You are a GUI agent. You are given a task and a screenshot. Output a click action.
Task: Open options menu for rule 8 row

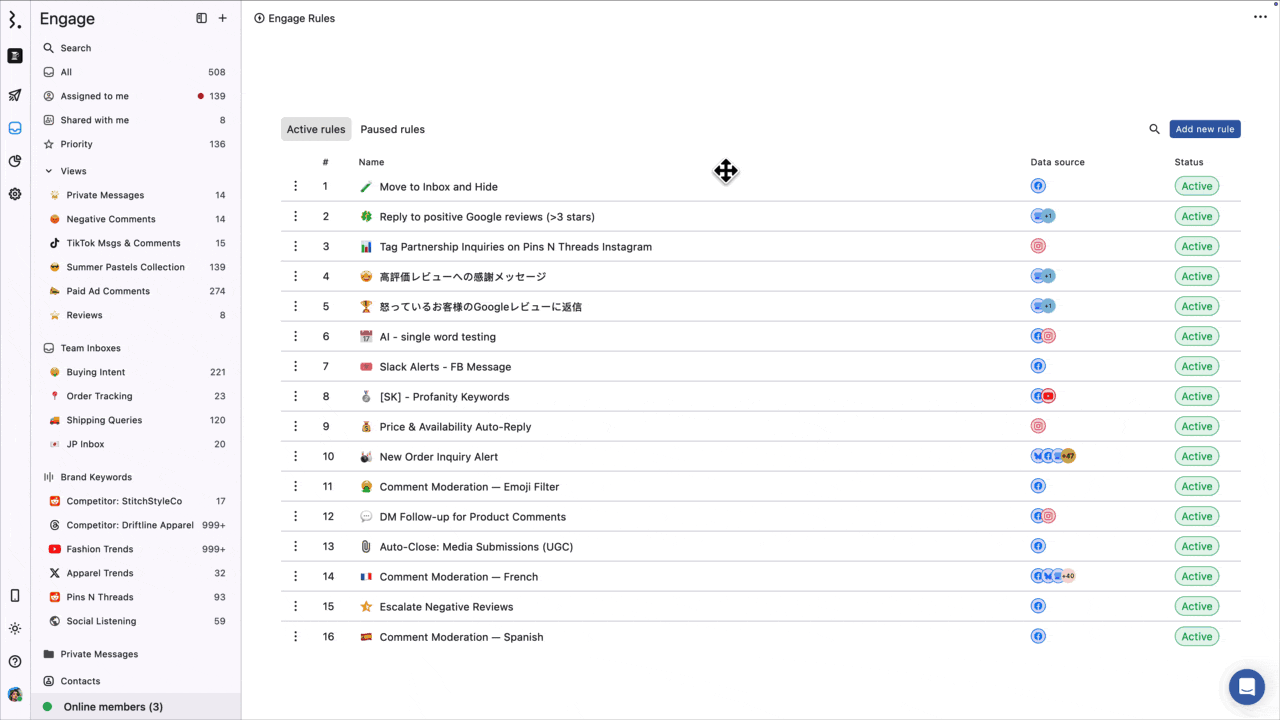pyautogui.click(x=295, y=396)
